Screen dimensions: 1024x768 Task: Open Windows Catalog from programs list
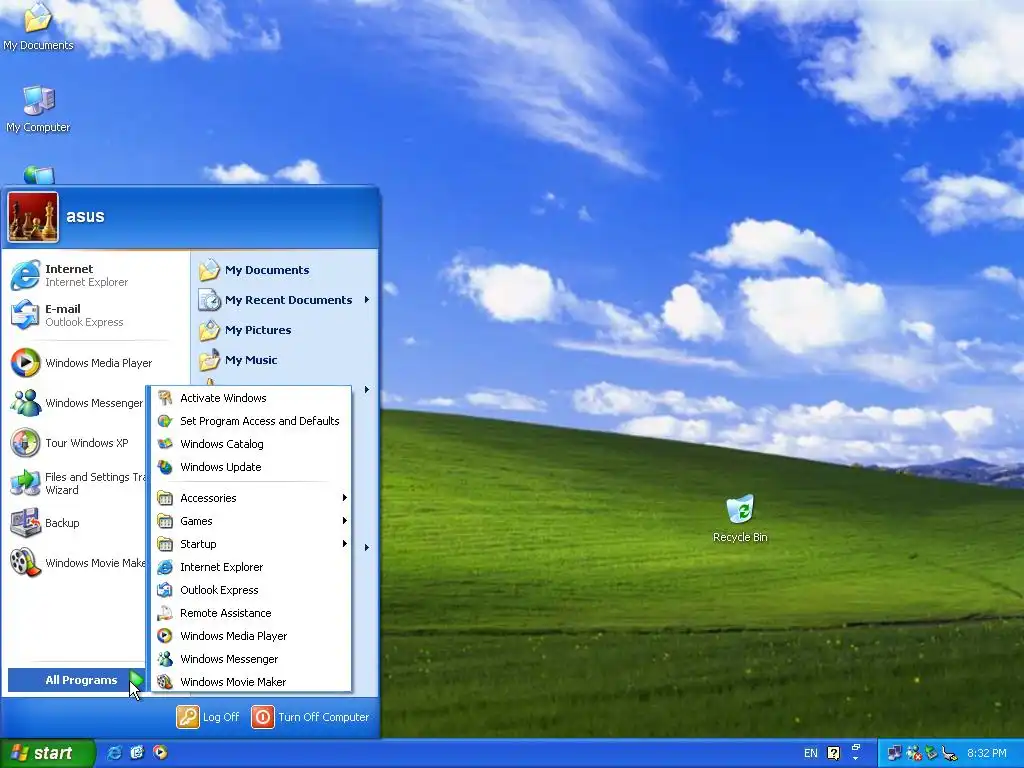pos(251,444)
